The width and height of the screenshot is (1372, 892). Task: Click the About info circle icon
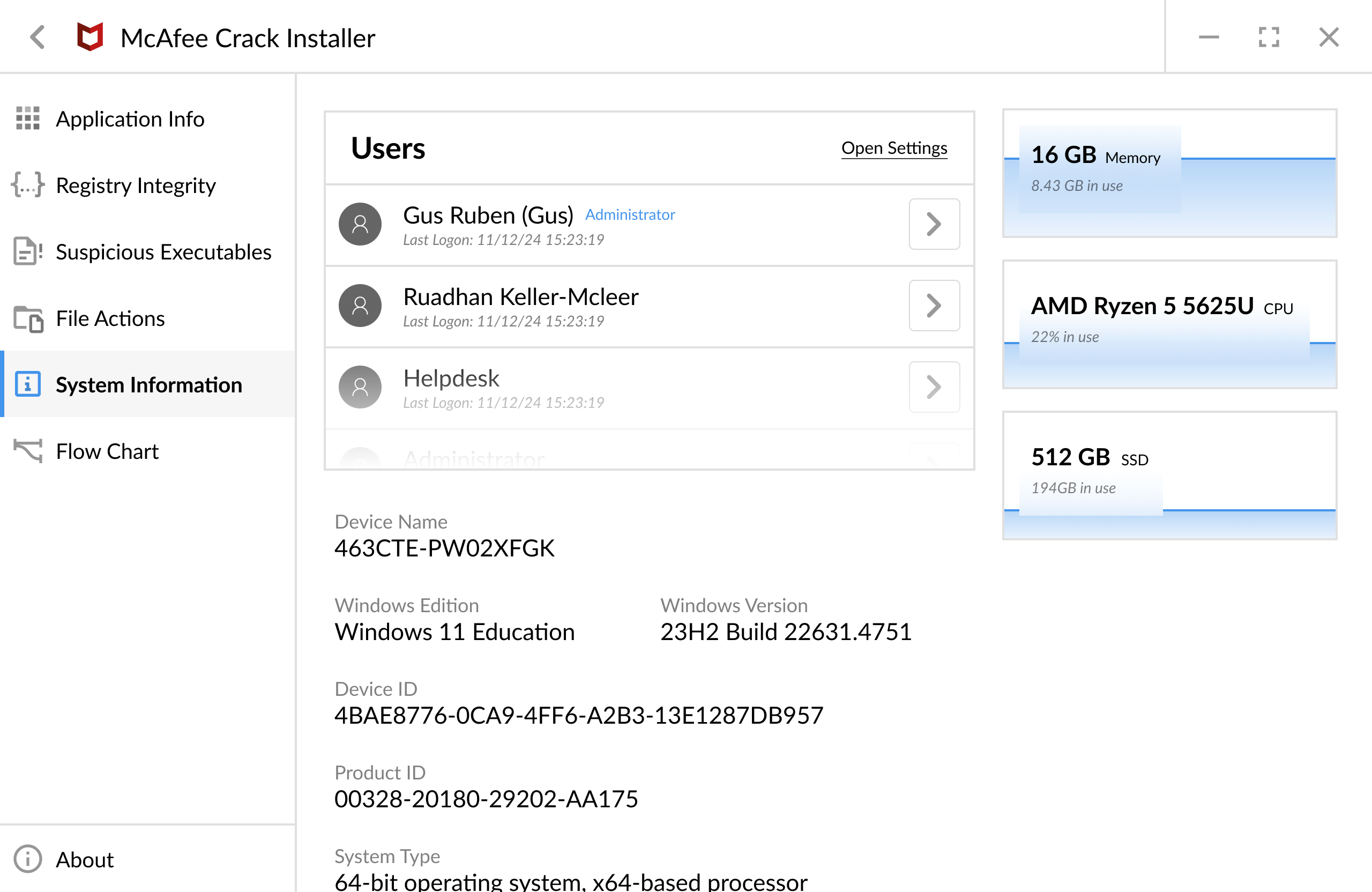point(28,859)
